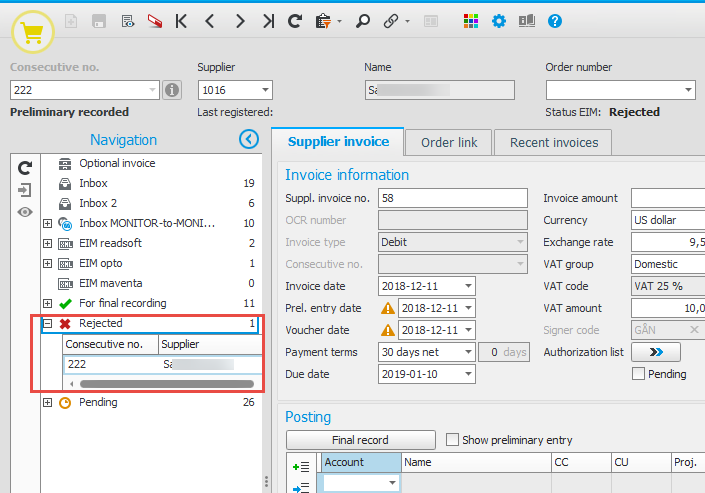Screen dimensions: 705x493
Task: Switch to the Order link tab
Action: tap(448, 143)
